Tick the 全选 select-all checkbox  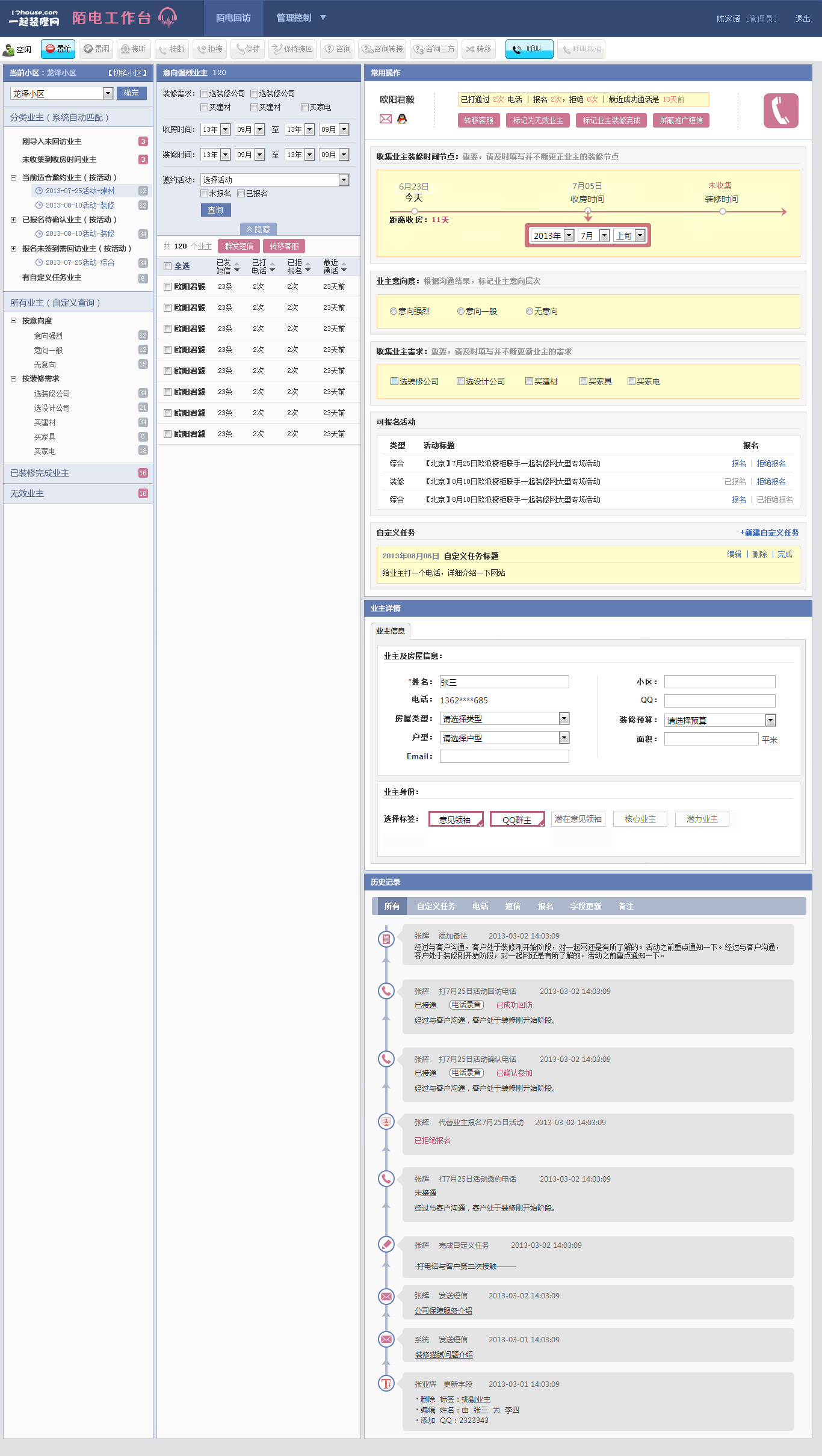168,266
